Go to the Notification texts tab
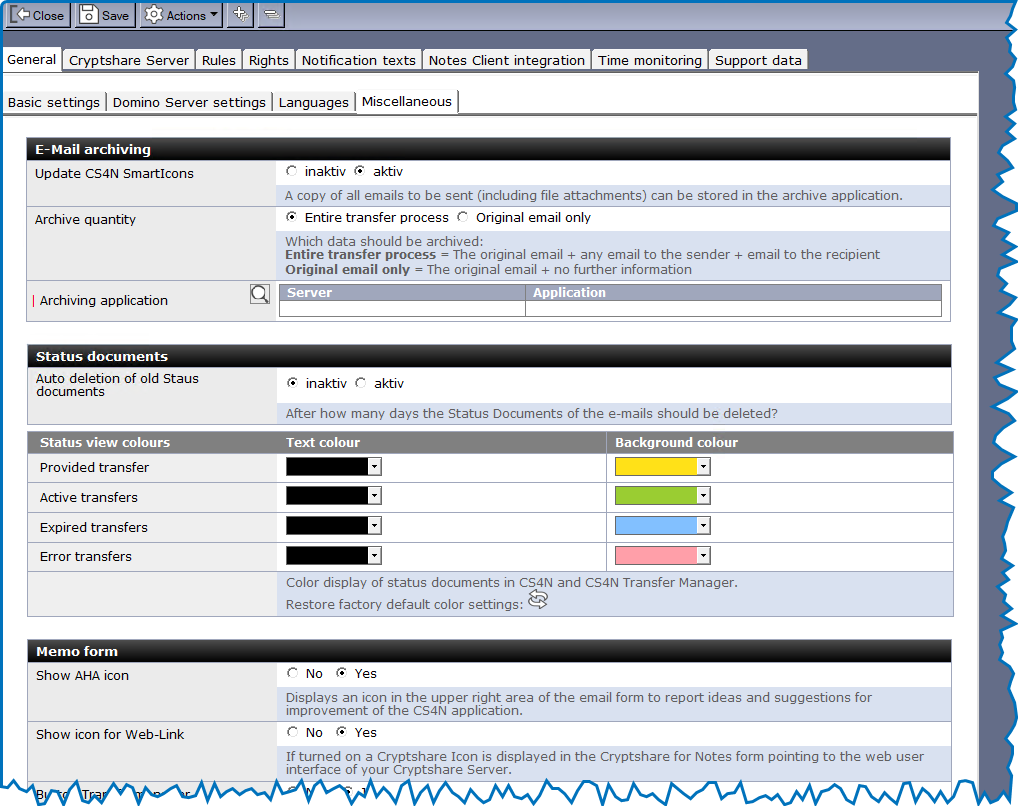1018x806 pixels. pos(358,60)
